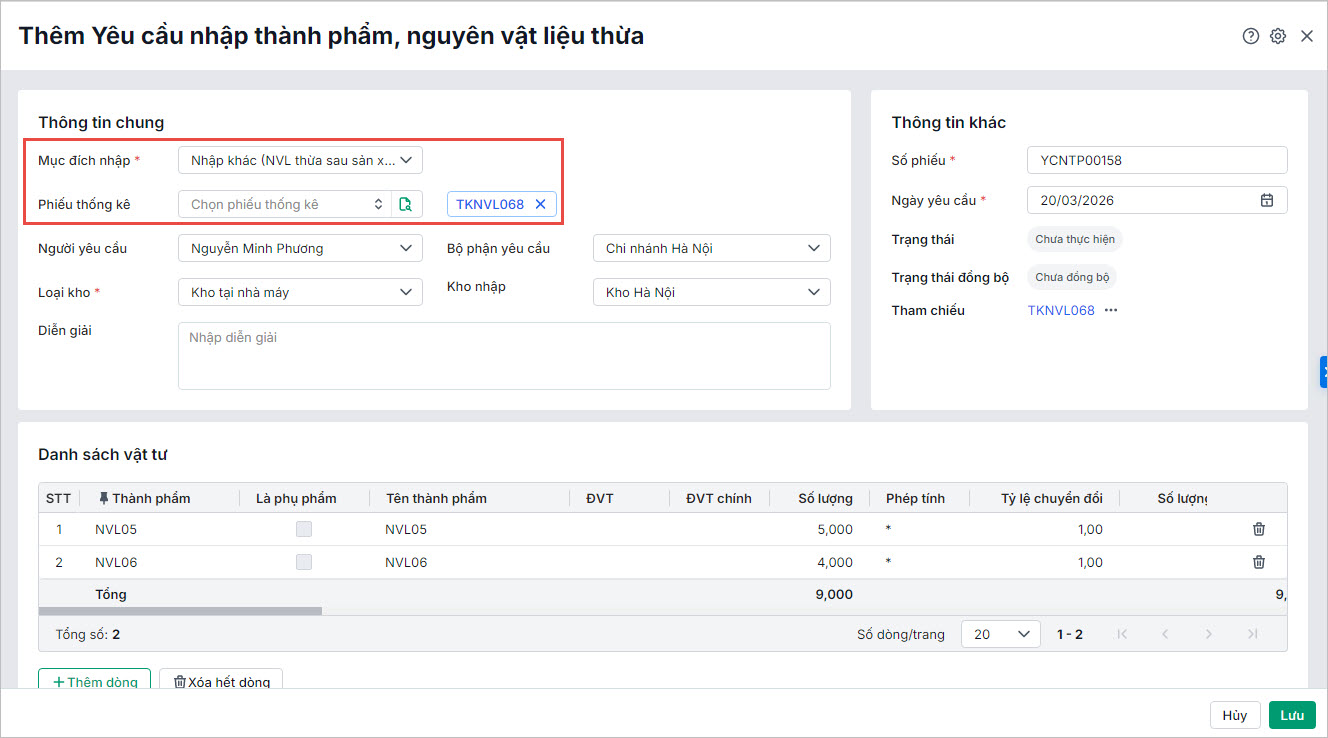The height and width of the screenshot is (738, 1328).
Task: Open the settings gear icon
Action: tap(1278, 36)
